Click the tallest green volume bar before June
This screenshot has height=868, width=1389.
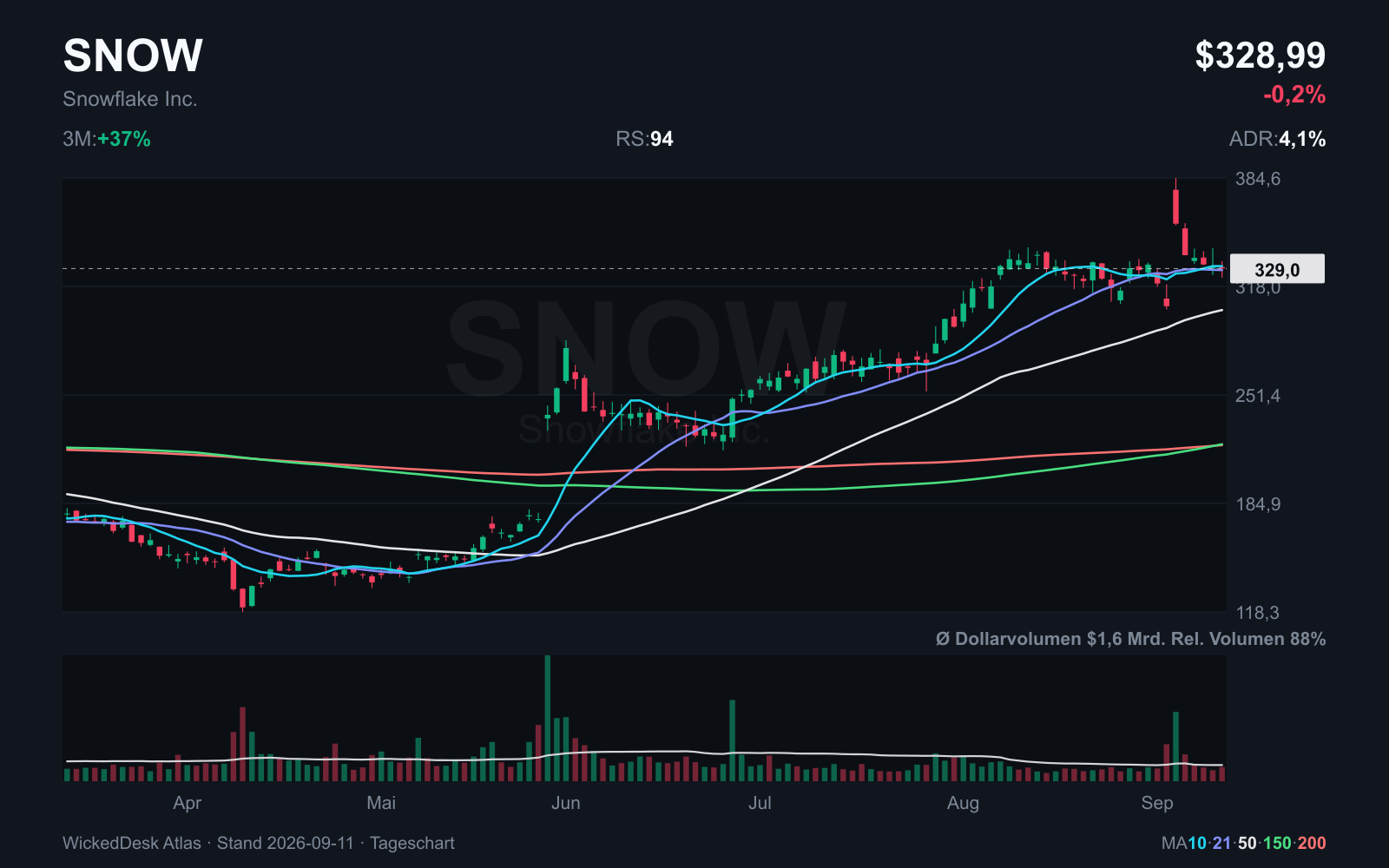click(x=548, y=718)
